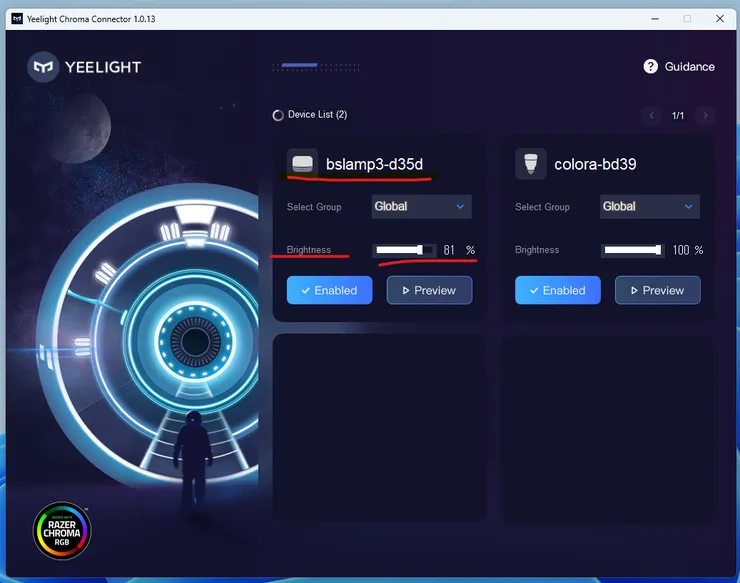740x583 pixels.
Task: Click the Razer Chroma RGB badge
Action: pyautogui.click(x=62, y=531)
